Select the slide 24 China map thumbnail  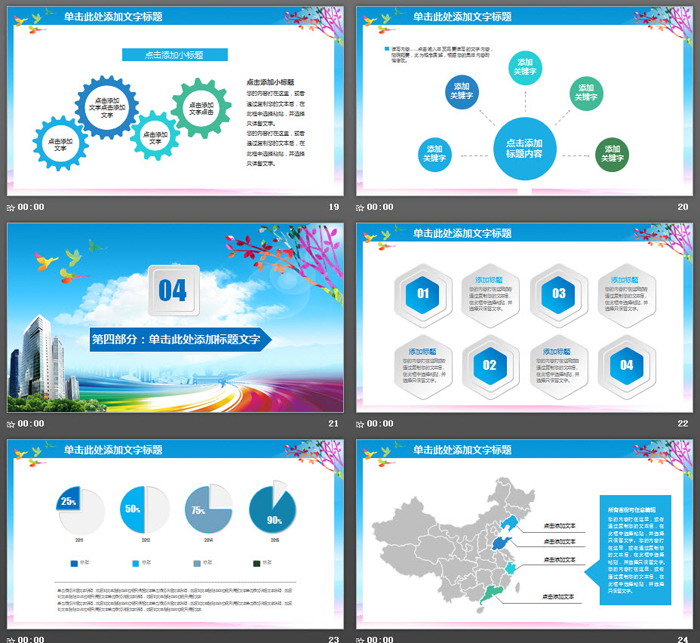[x=525, y=533]
